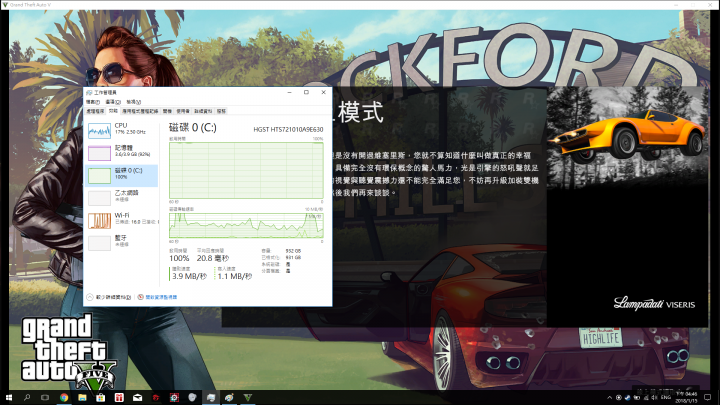Click the Resource Monitor icon beside the link
Screen dimensions: 720x405
point(141,297)
